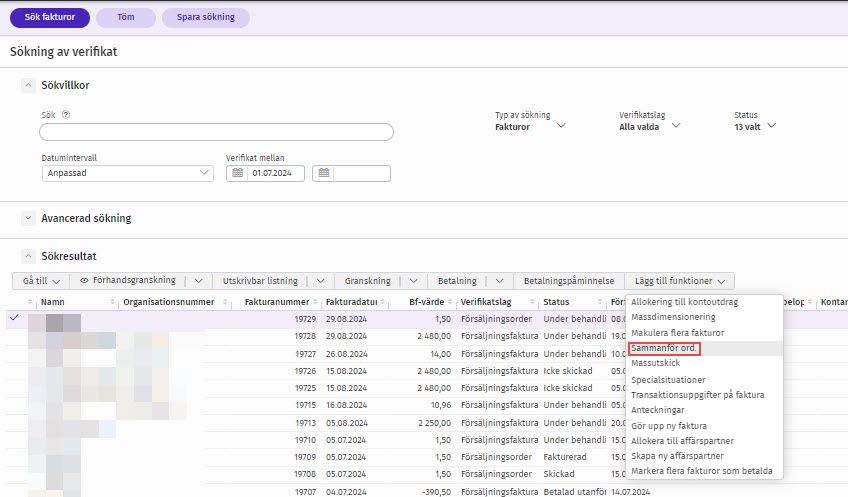Sort by Bf-värde column header
This screenshot has height=497, width=848.
(x=426, y=302)
